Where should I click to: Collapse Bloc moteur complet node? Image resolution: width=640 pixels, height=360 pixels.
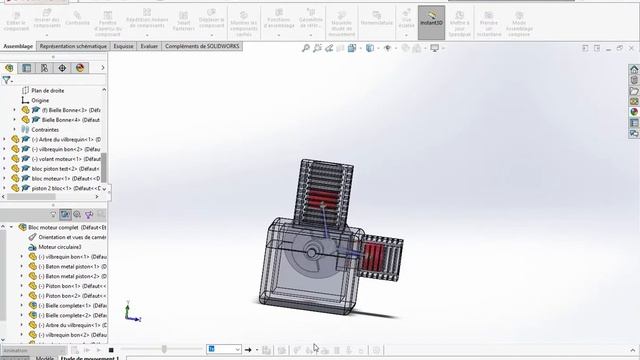pyautogui.click(x=12, y=227)
